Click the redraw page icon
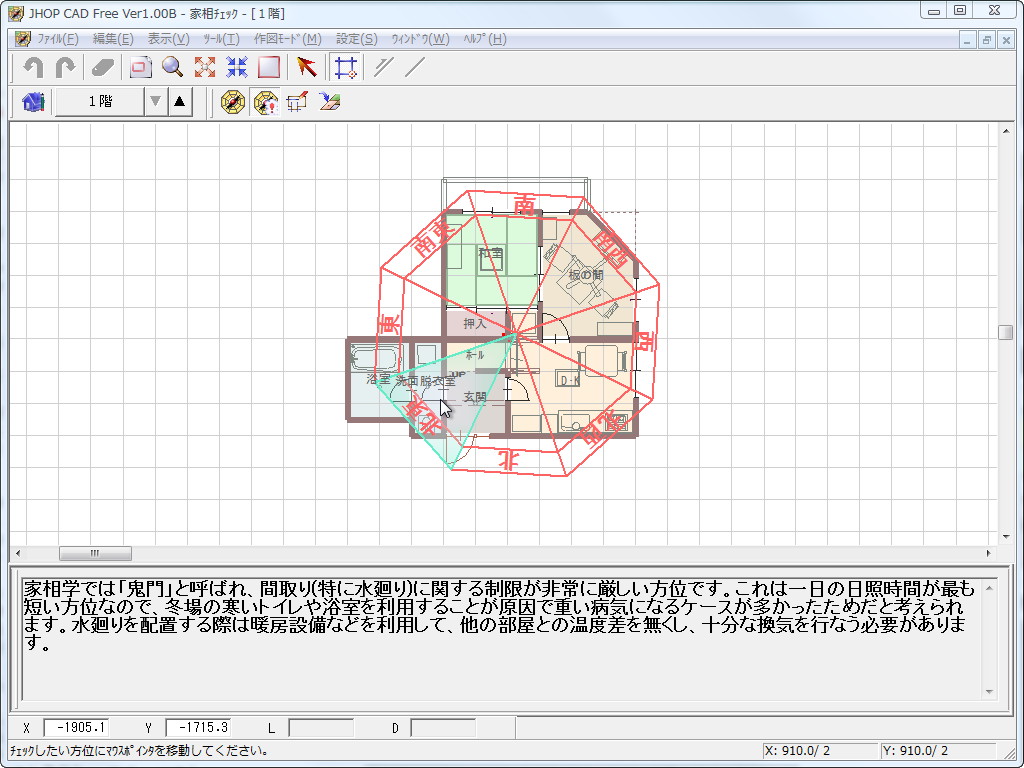This screenshot has height=768, width=1024. pos(140,67)
